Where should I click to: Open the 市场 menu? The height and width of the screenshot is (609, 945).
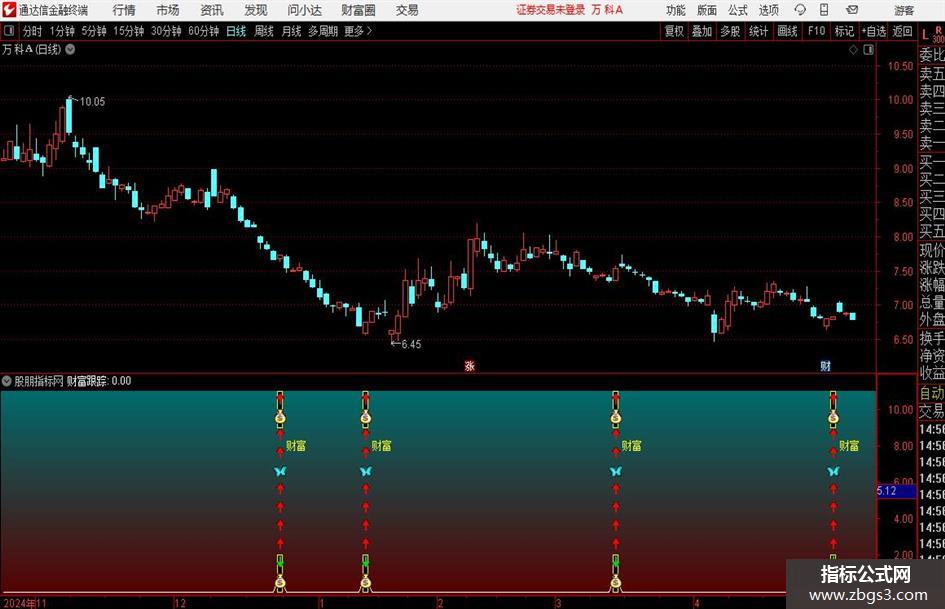[168, 10]
